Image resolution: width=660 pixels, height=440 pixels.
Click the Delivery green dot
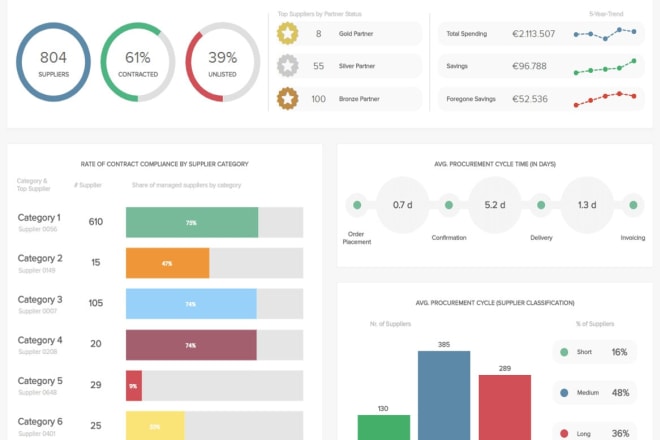(x=541, y=205)
